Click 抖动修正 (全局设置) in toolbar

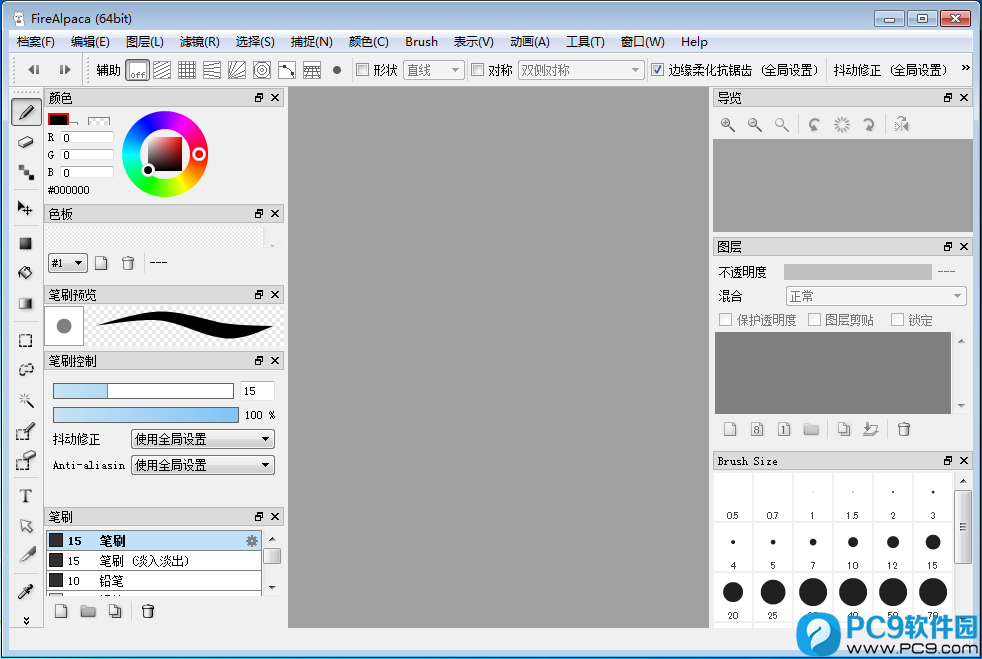pyautogui.click(x=890, y=70)
